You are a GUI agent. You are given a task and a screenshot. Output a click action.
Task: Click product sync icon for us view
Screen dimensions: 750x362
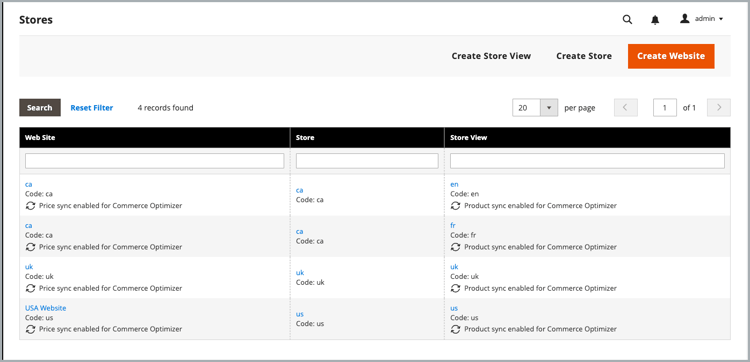point(455,329)
